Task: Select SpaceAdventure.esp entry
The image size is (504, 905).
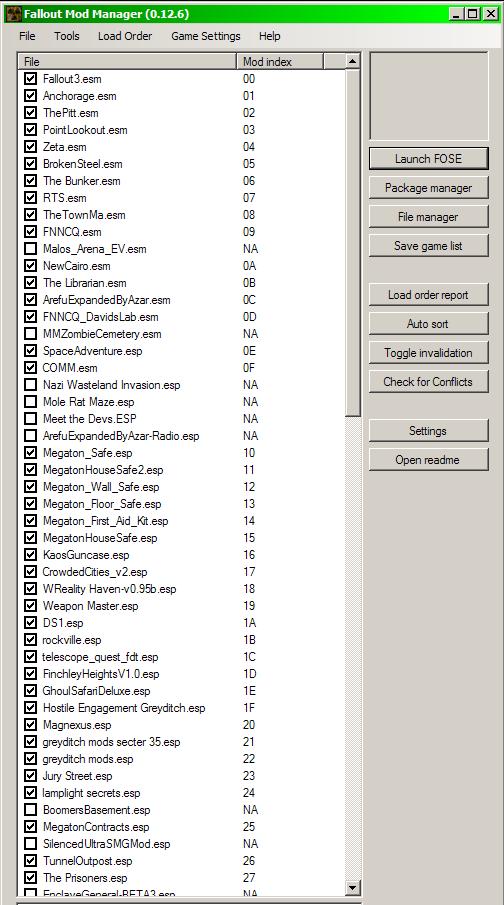Action: point(92,351)
